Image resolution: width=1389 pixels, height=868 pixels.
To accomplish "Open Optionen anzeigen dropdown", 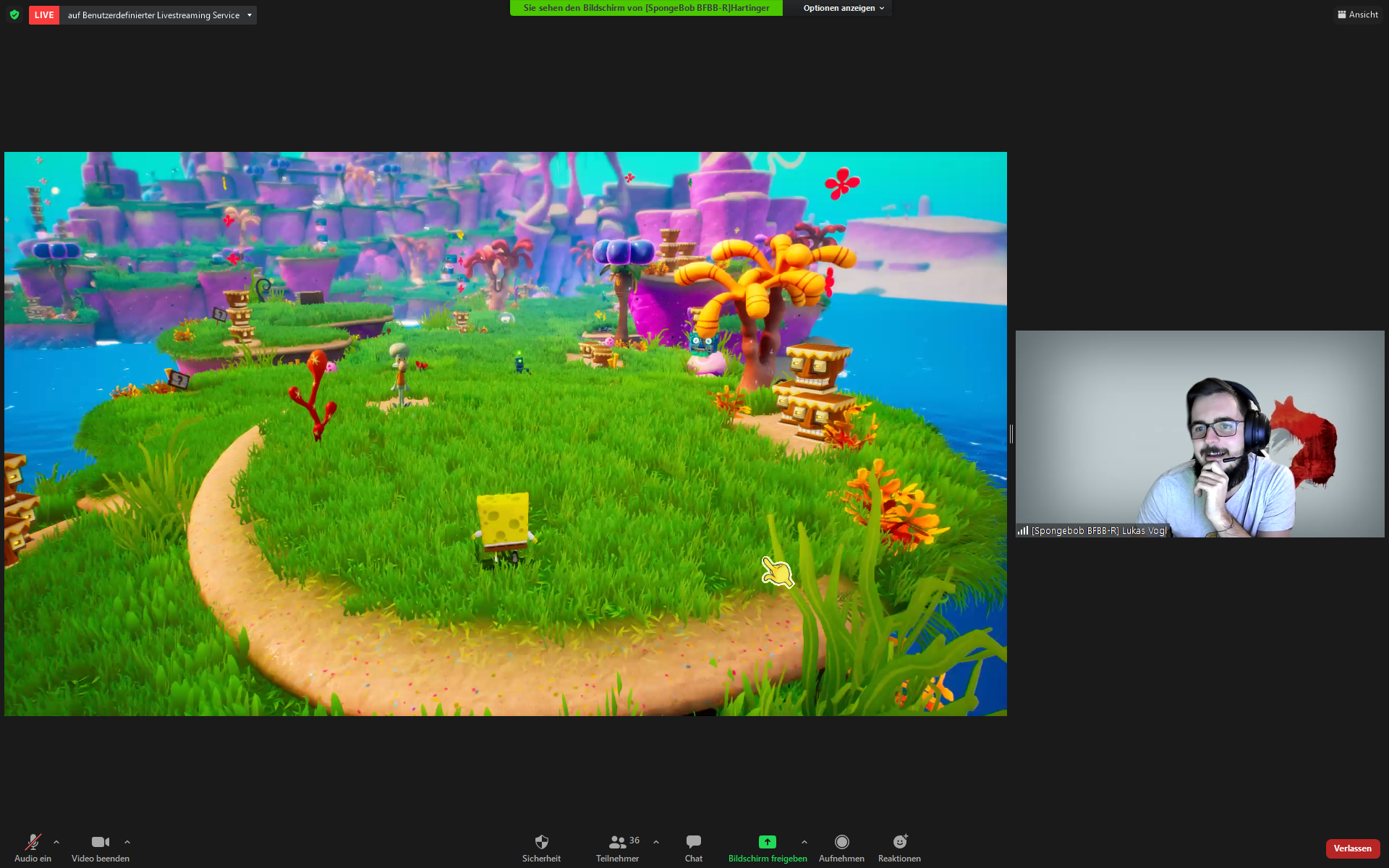I will [x=844, y=8].
